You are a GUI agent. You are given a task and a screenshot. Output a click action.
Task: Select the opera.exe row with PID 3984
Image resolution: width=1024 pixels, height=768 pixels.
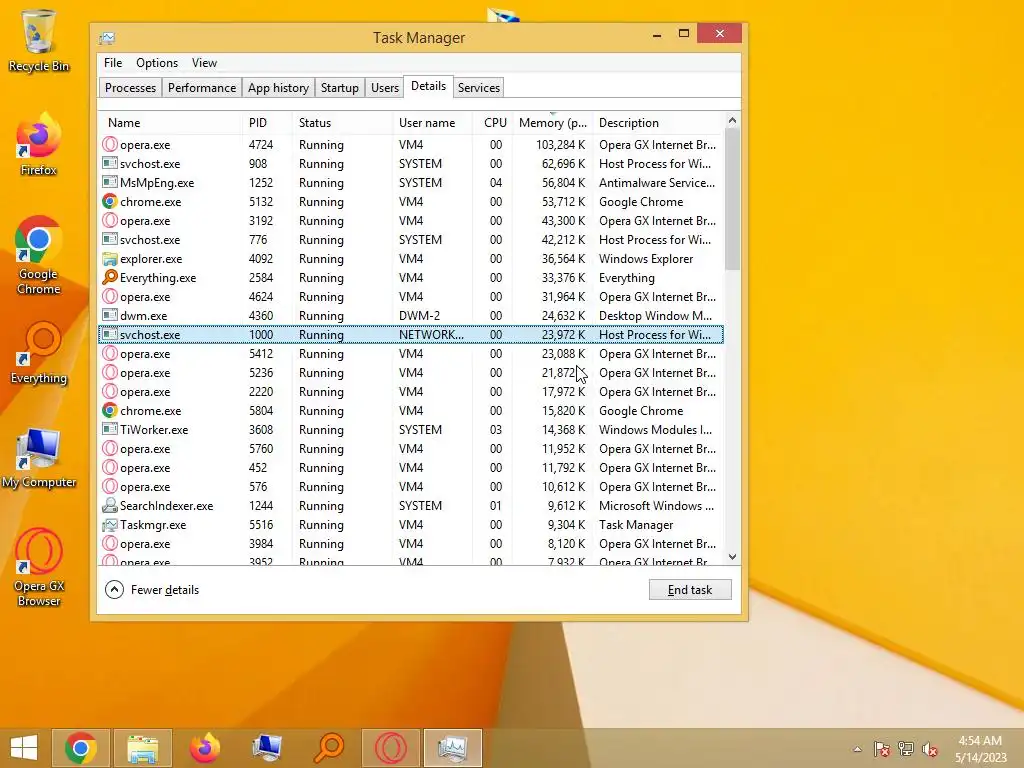411,543
